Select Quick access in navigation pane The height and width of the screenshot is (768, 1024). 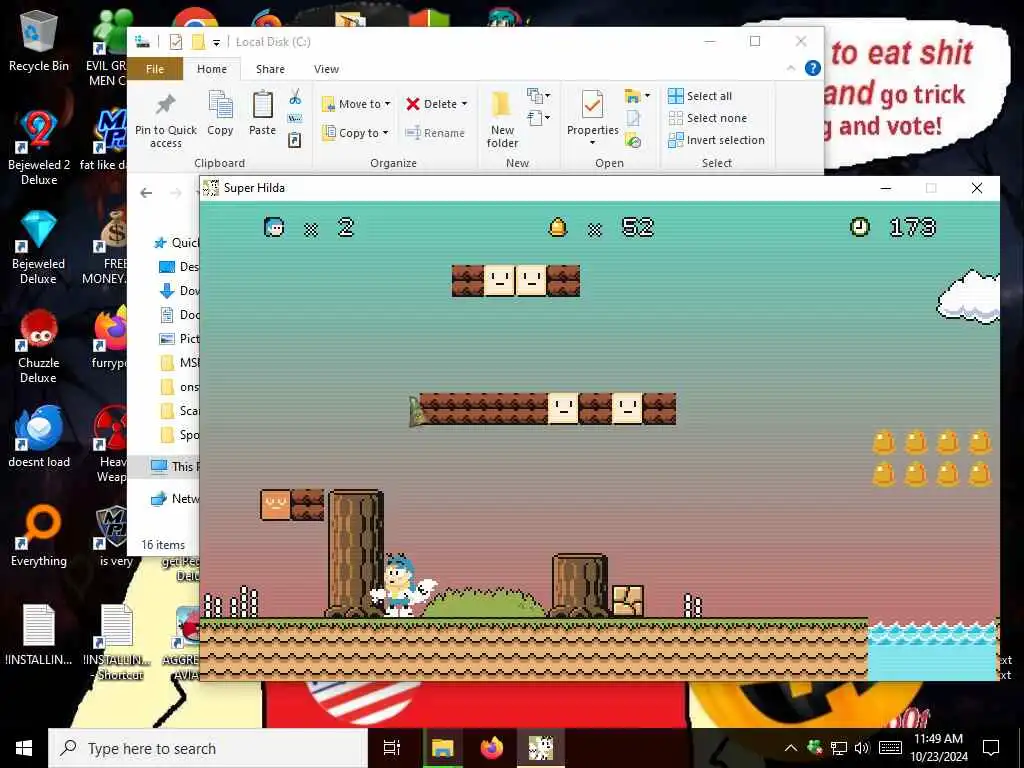tap(176, 242)
